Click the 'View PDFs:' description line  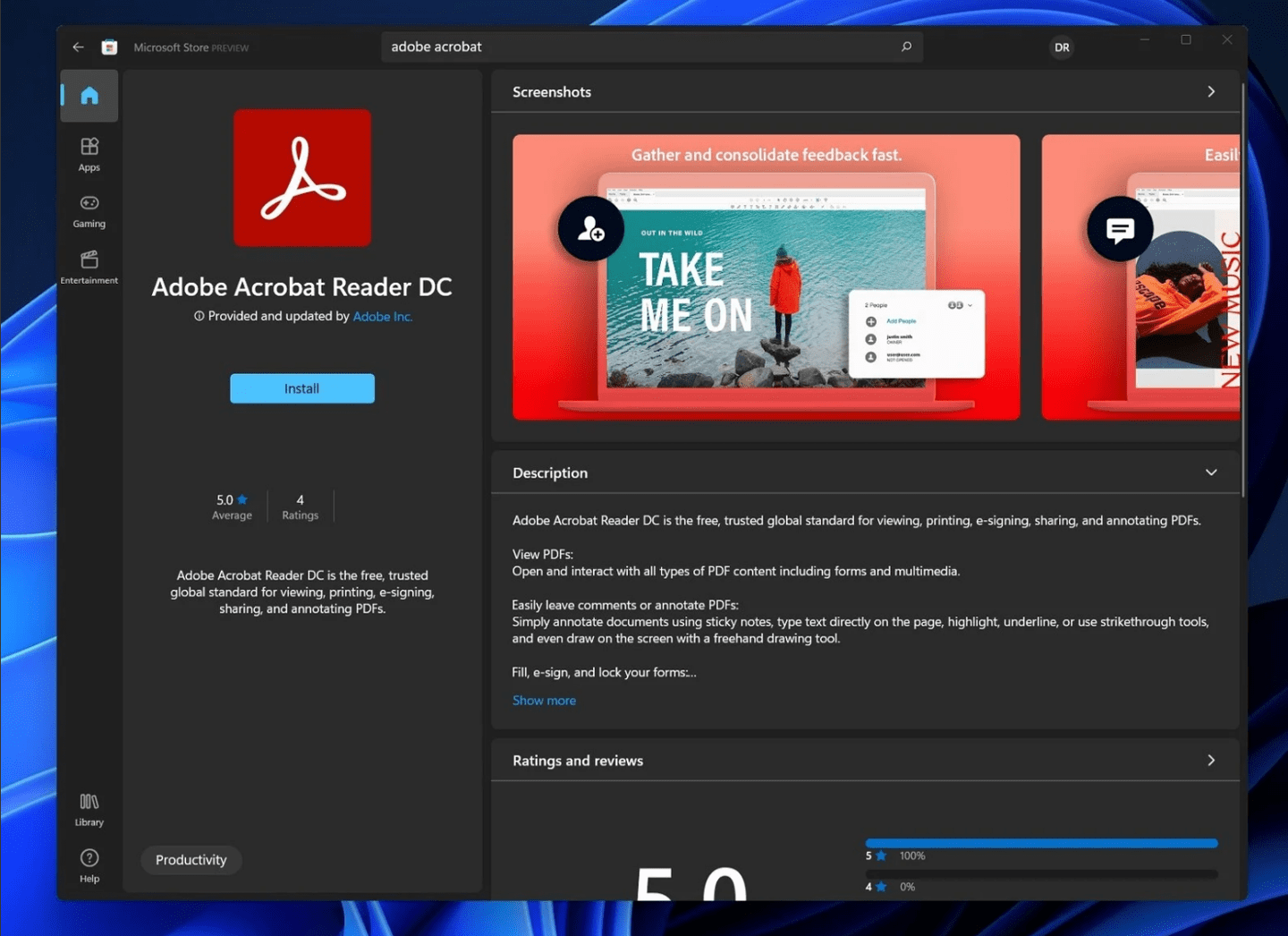coord(543,555)
